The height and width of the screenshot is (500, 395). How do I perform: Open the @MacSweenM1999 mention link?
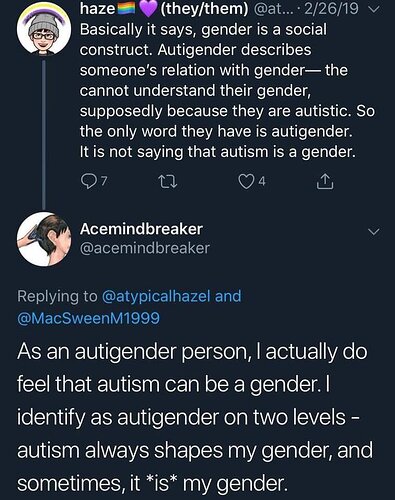coord(88,318)
